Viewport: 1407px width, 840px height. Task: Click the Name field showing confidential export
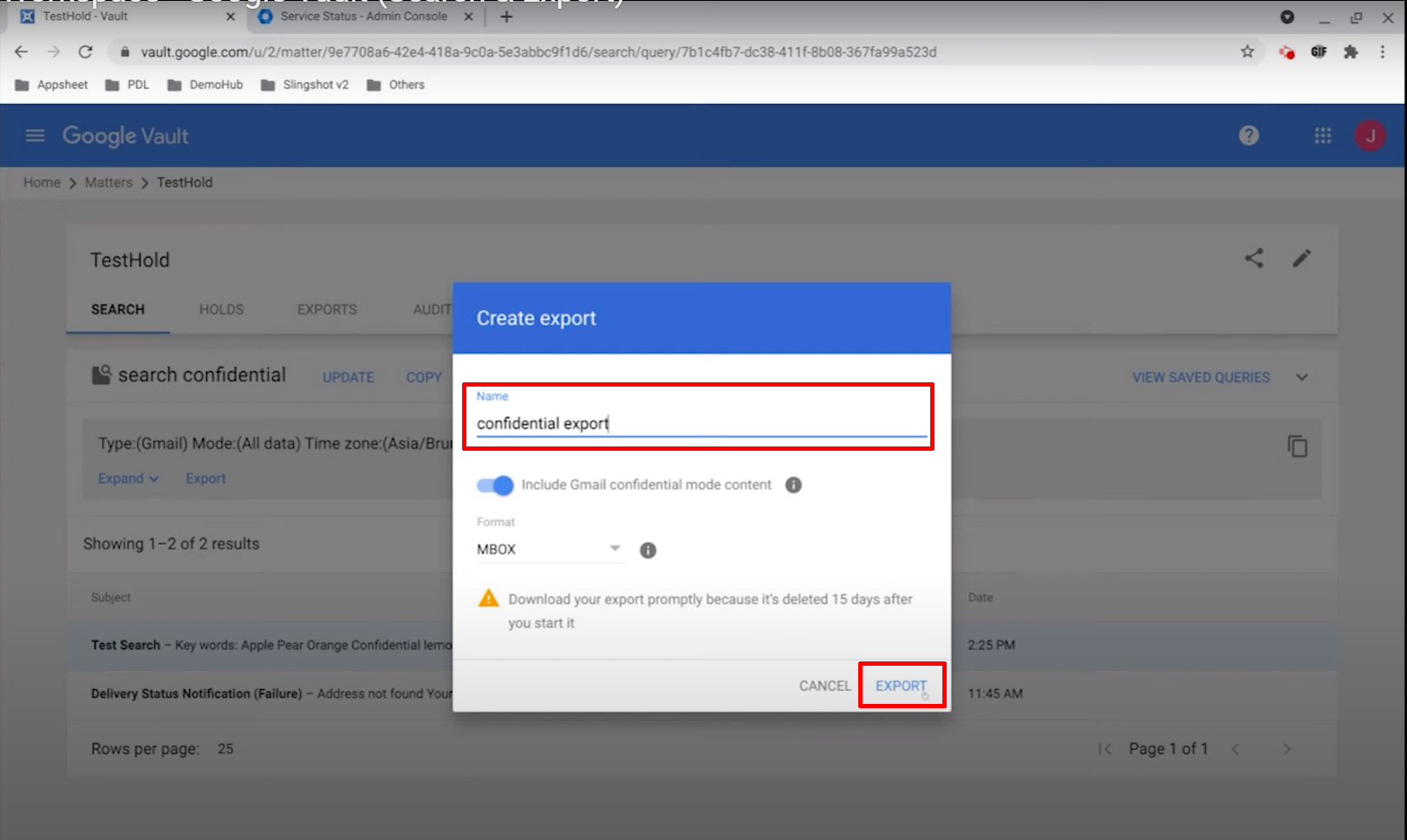pos(699,423)
